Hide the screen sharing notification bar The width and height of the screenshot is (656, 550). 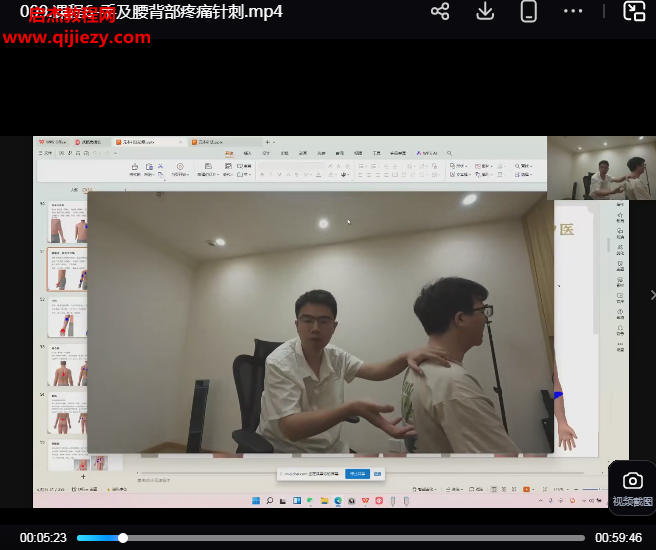[377, 474]
